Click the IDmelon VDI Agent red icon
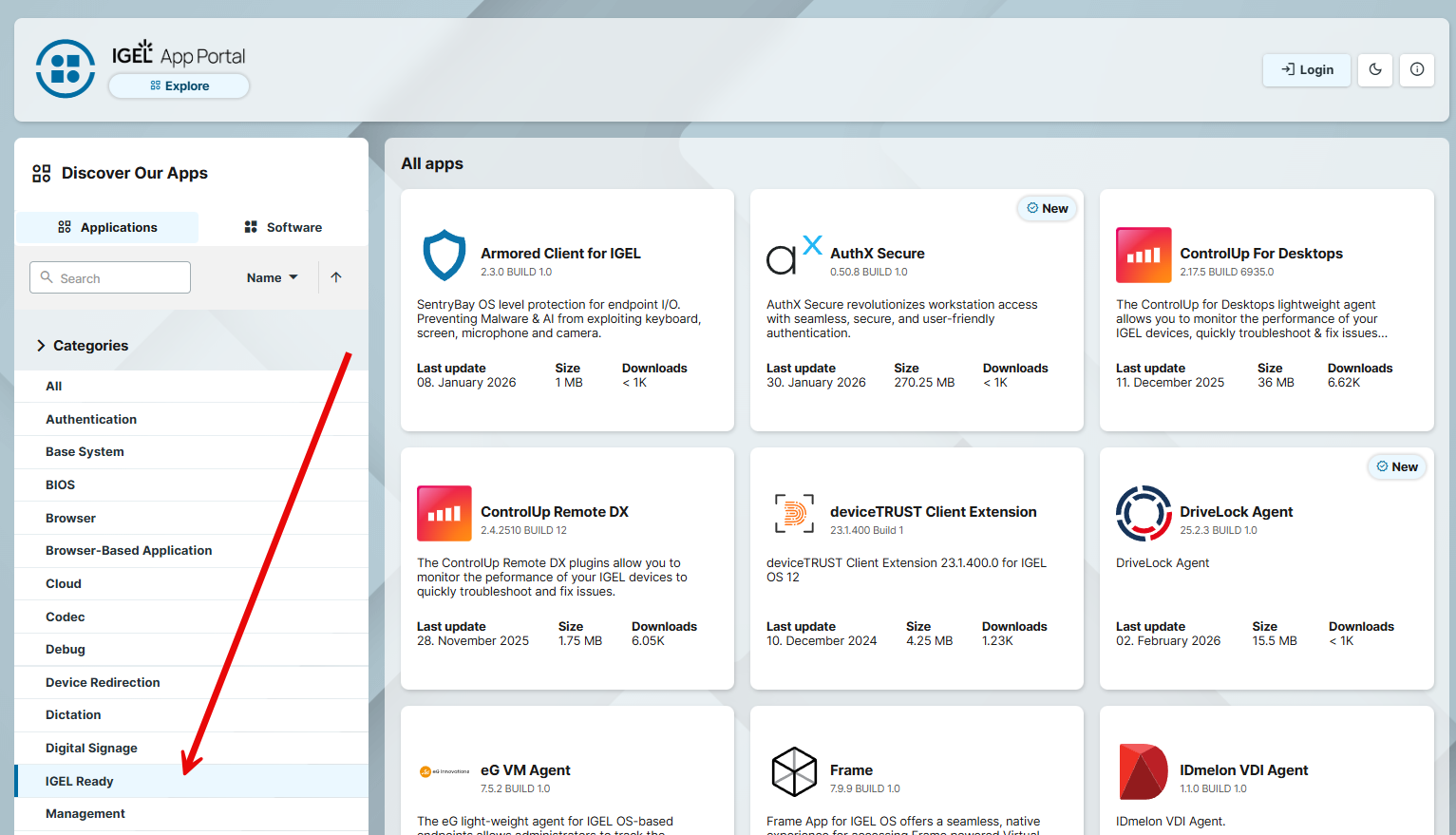Image resolution: width=1456 pixels, height=835 pixels. pyautogui.click(x=1144, y=771)
